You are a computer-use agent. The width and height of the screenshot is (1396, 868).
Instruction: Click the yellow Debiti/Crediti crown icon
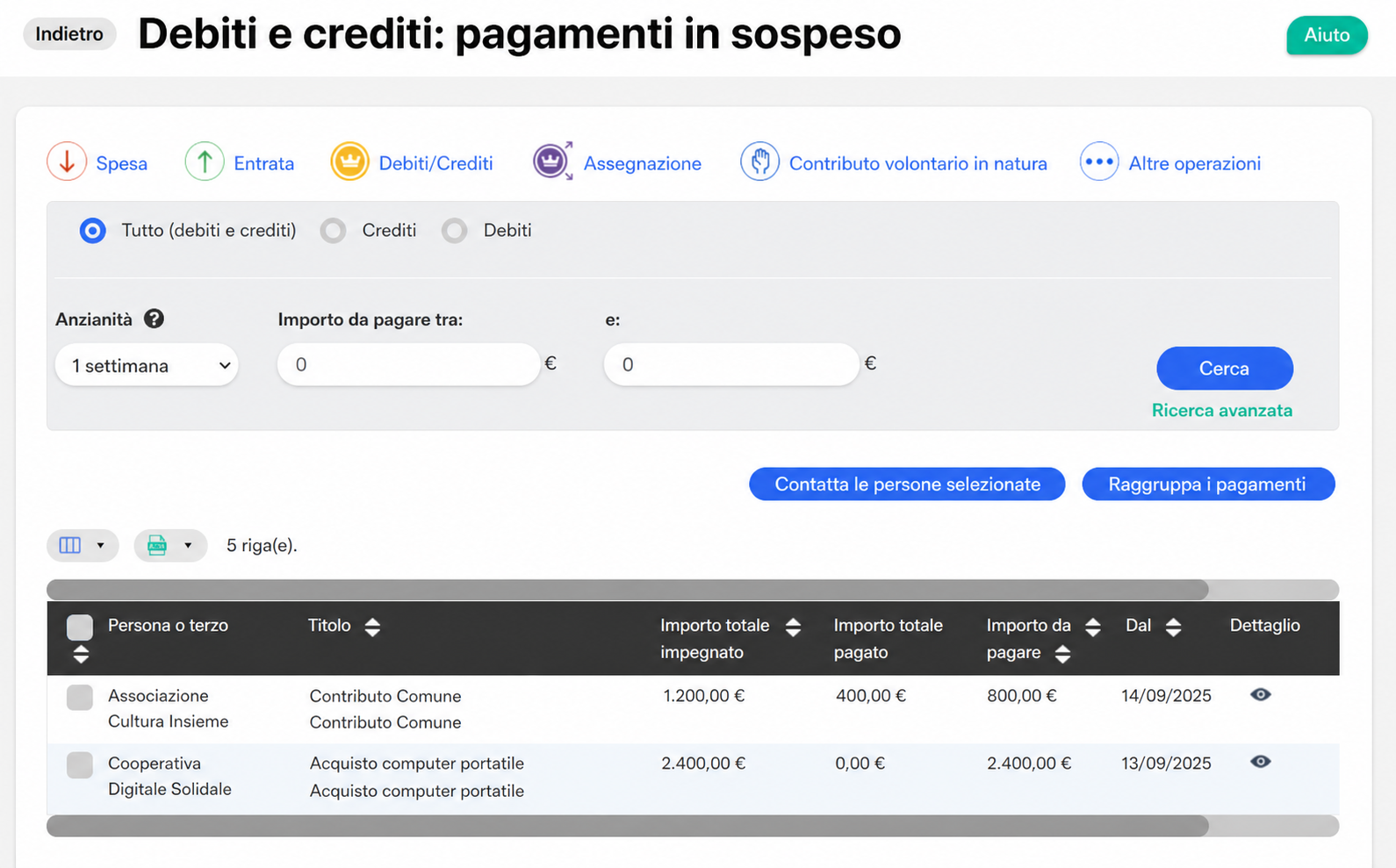(349, 162)
